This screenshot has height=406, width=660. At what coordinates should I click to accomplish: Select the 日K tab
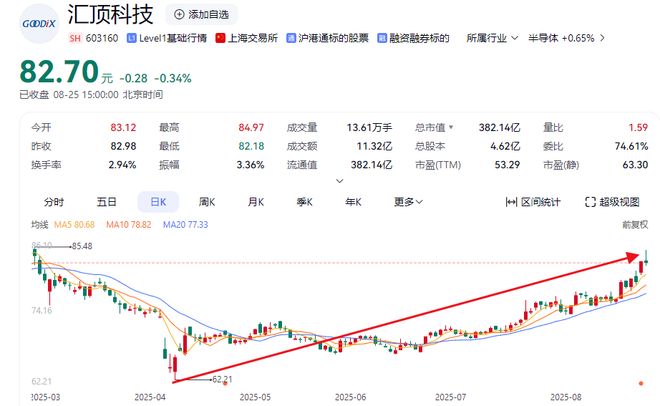(x=158, y=202)
